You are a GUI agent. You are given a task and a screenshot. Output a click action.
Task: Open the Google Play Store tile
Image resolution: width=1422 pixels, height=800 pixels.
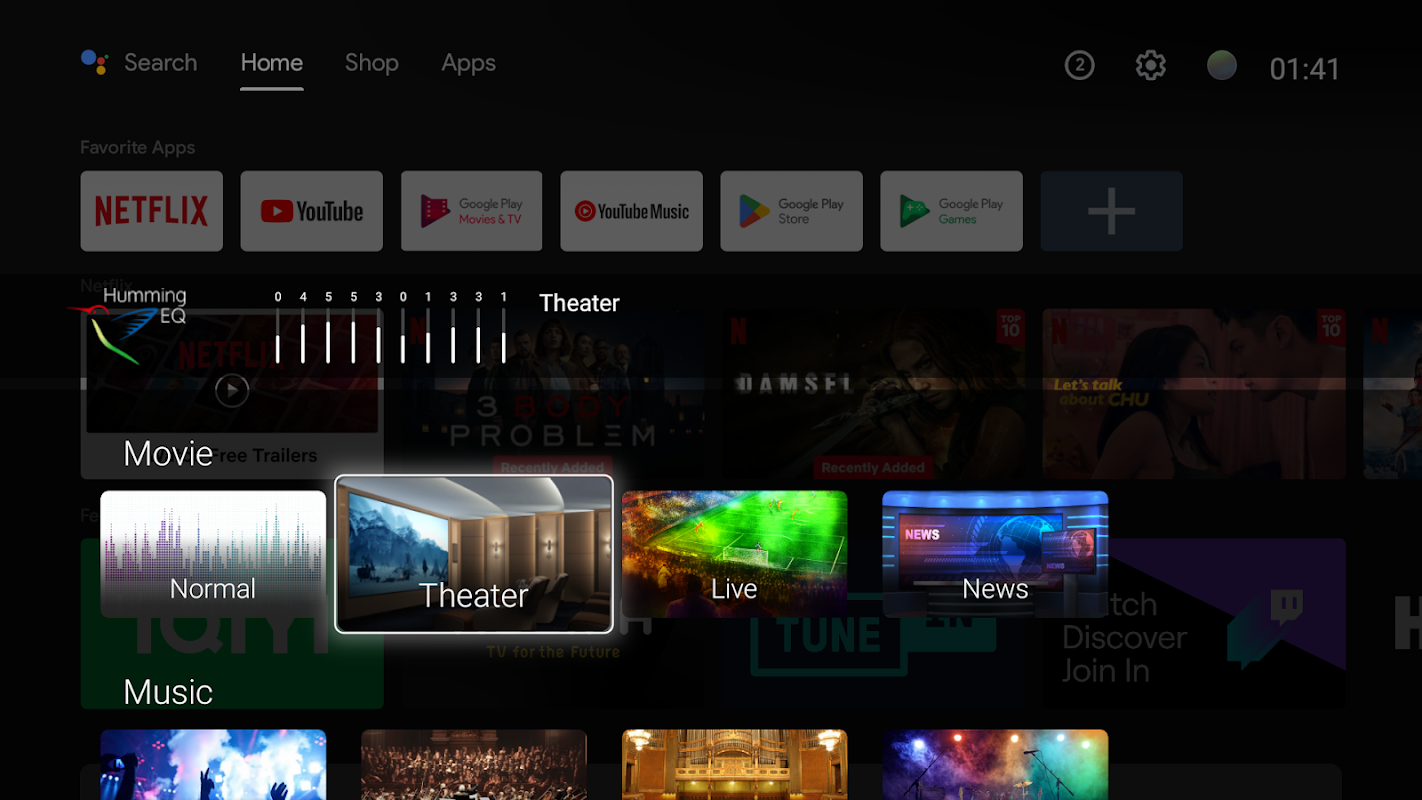pos(792,211)
